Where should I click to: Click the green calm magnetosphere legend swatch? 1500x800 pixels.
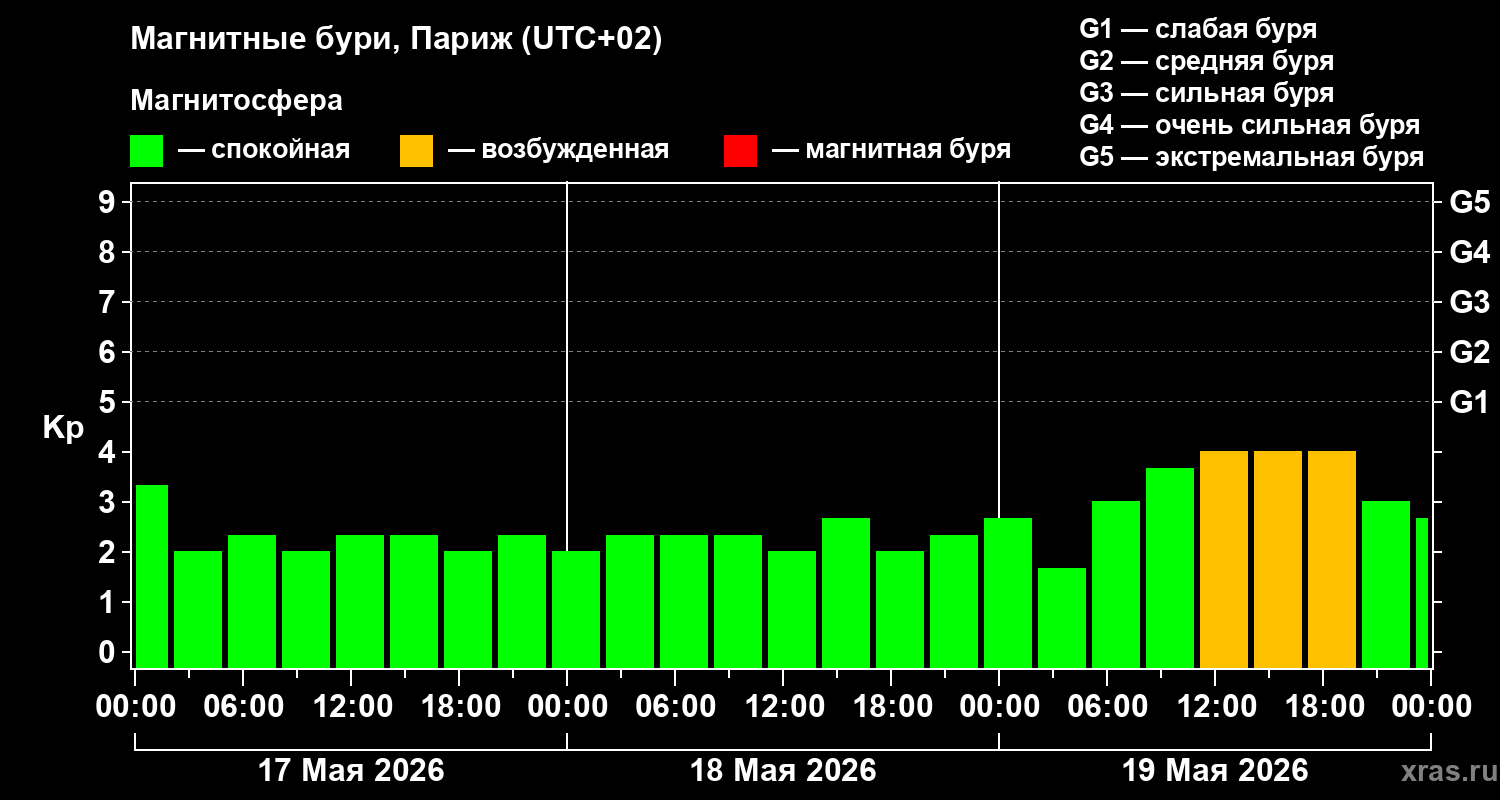click(x=146, y=151)
